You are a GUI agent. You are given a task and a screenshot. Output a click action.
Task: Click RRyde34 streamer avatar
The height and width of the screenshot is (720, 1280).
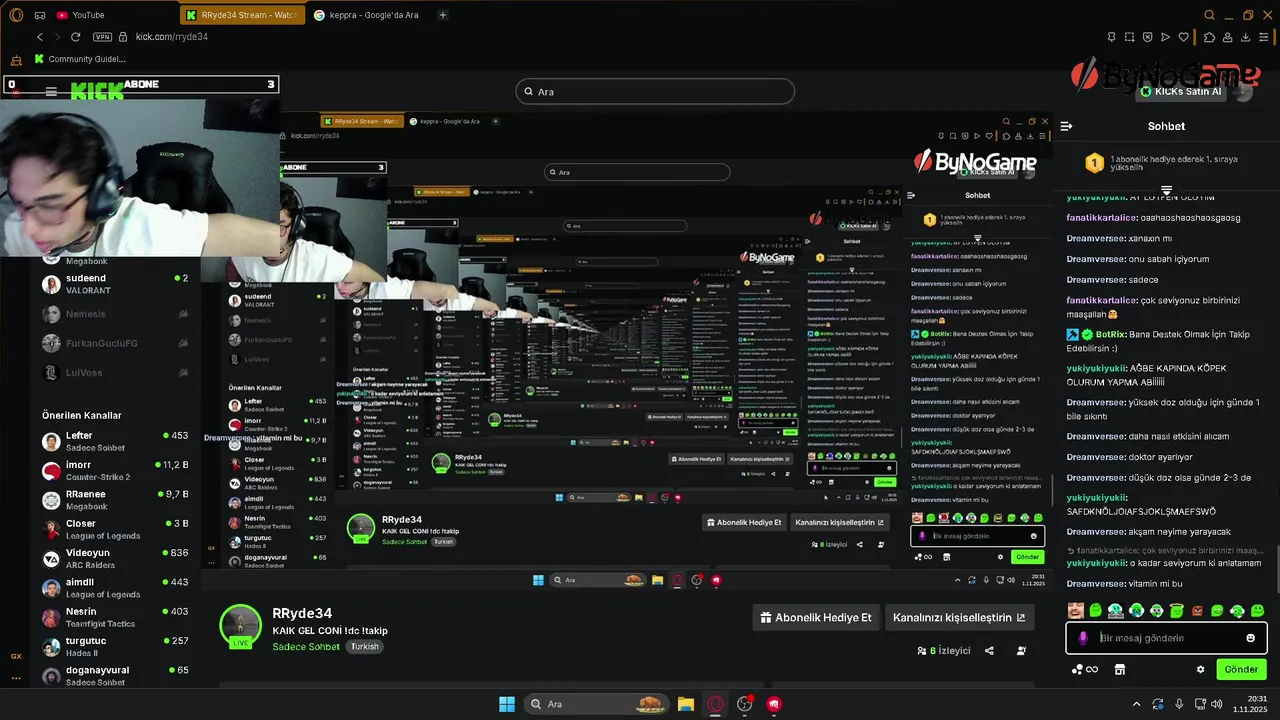(x=240, y=626)
